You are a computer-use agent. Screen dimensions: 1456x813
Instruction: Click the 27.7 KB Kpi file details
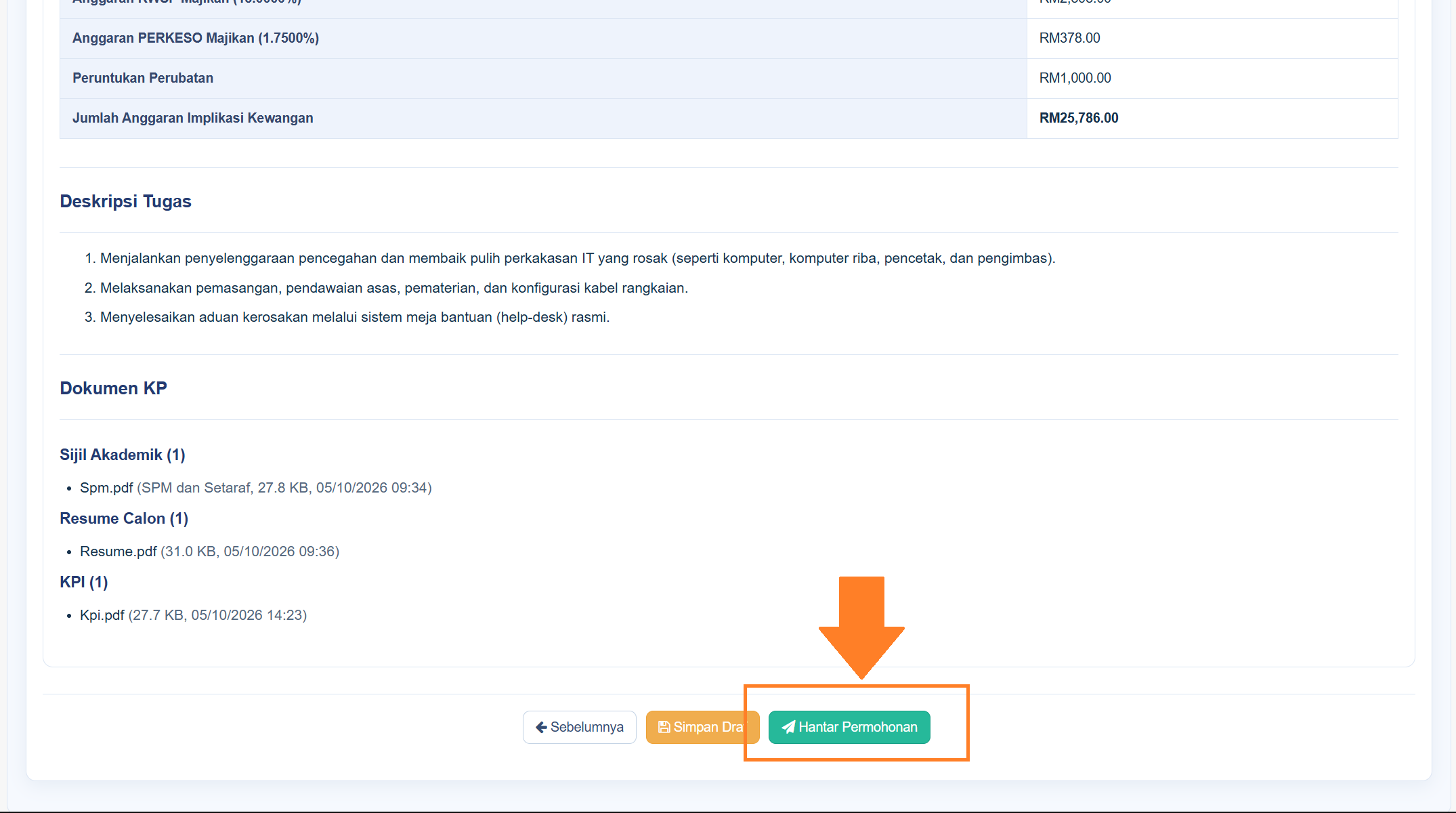click(x=217, y=615)
